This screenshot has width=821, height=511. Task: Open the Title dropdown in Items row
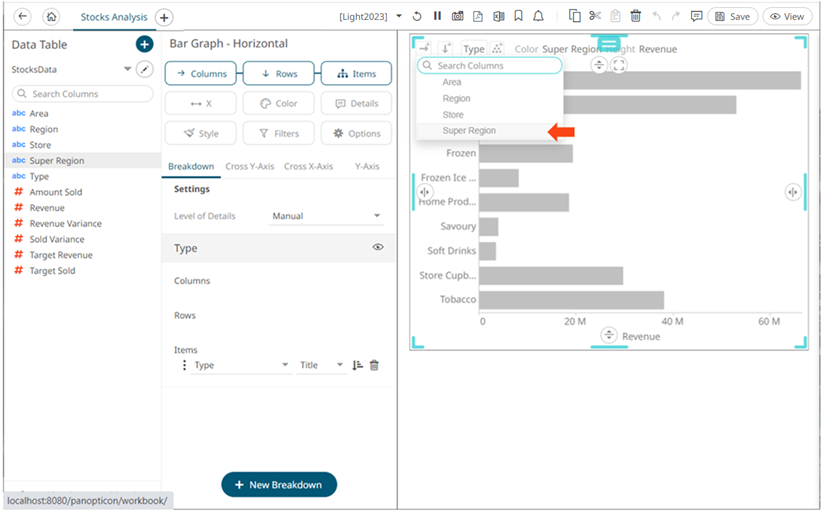[321, 366]
